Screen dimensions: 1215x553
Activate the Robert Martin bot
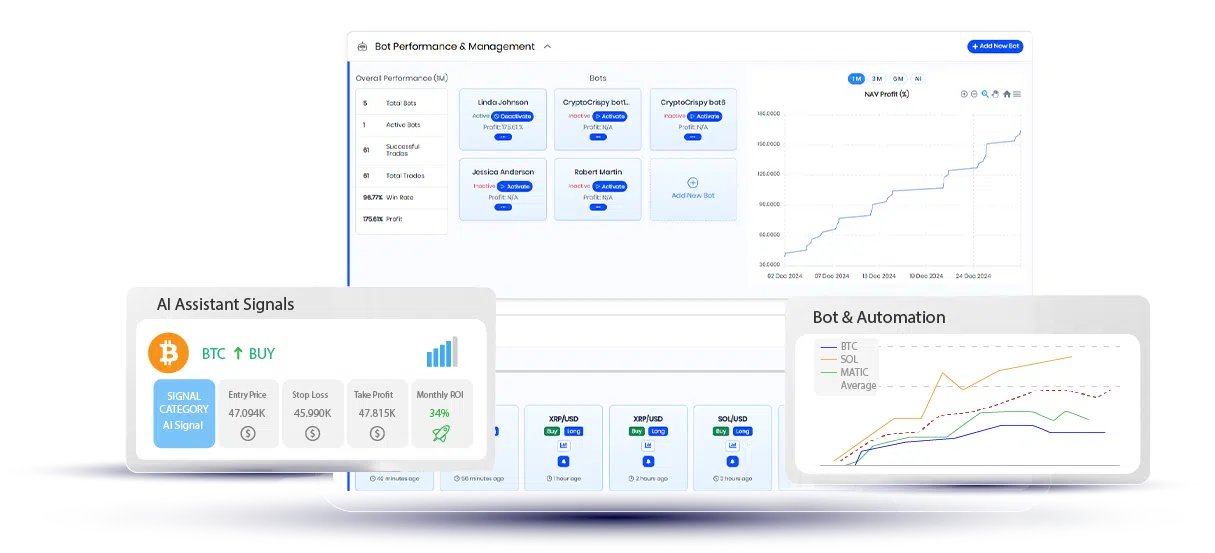[x=609, y=186]
